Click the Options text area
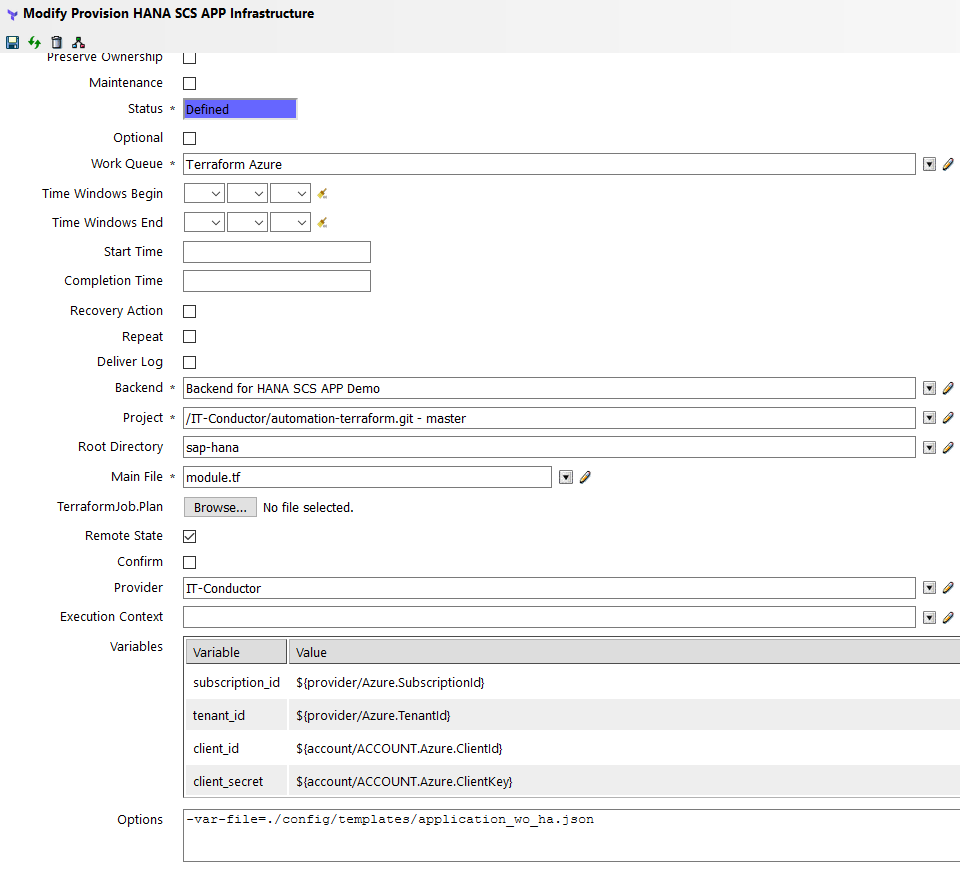Image resolution: width=960 pixels, height=869 pixels. point(571,835)
